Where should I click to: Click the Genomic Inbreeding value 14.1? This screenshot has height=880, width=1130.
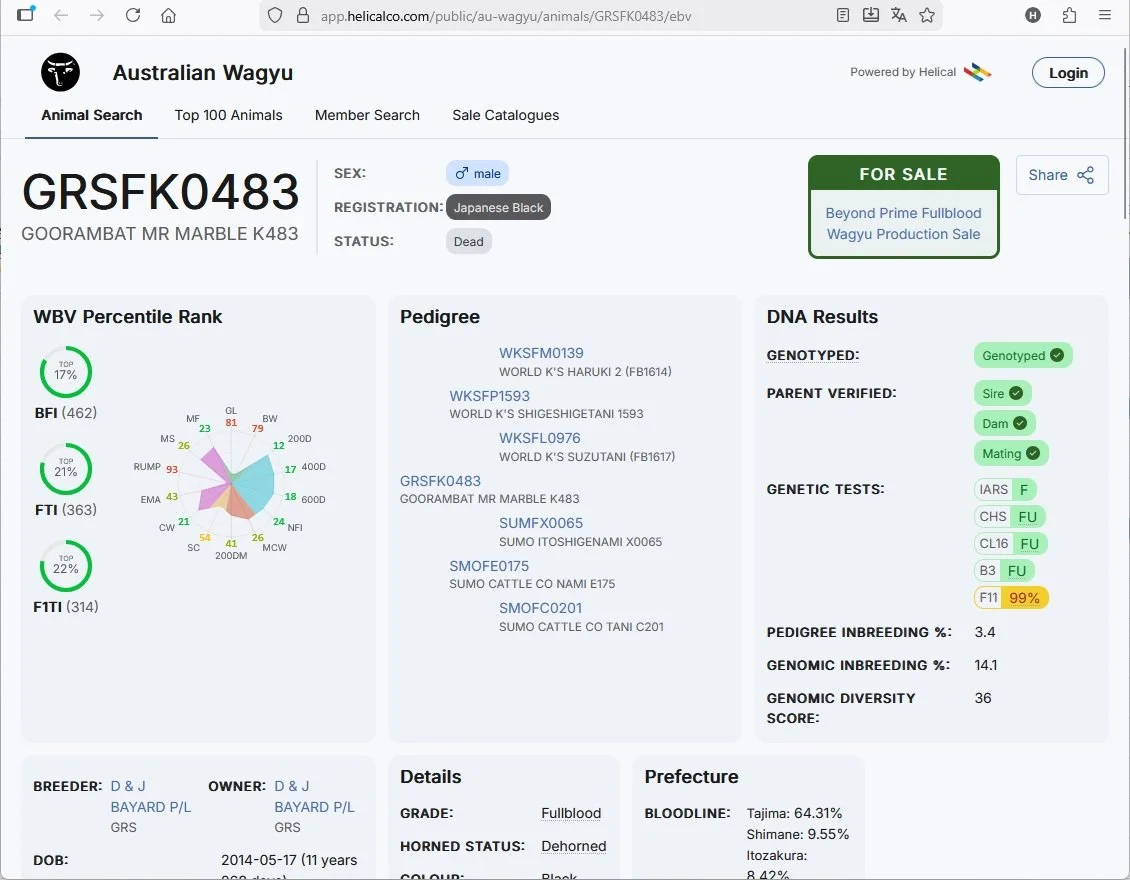pyautogui.click(x=986, y=665)
